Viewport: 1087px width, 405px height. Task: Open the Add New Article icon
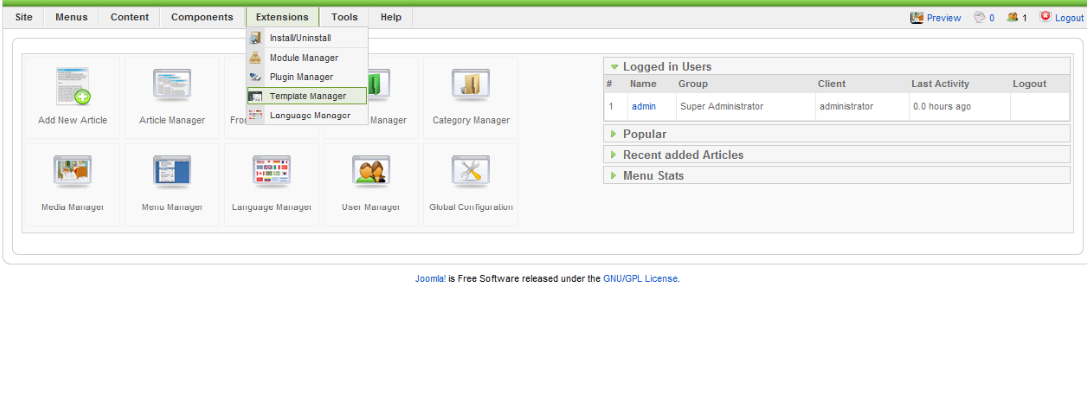73,86
